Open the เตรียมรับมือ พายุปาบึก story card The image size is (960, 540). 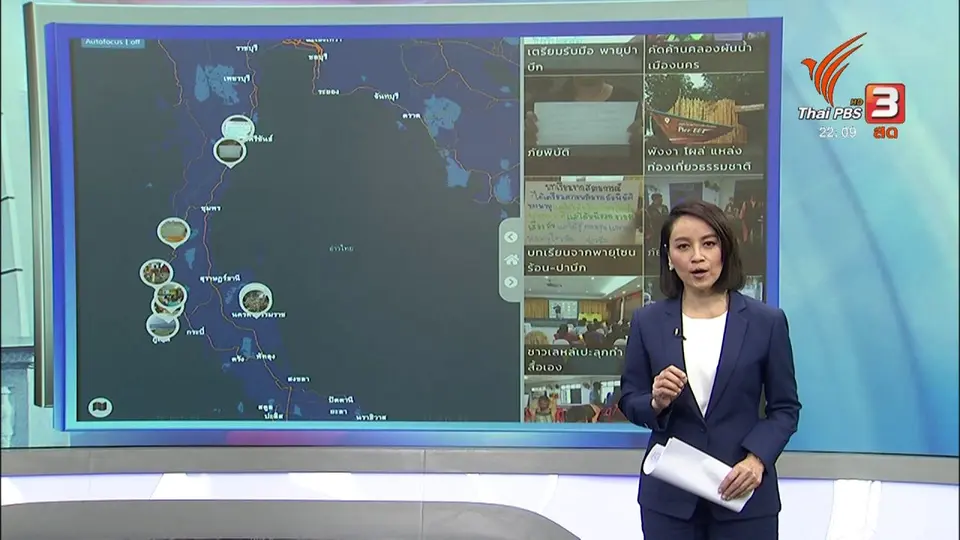tap(583, 56)
